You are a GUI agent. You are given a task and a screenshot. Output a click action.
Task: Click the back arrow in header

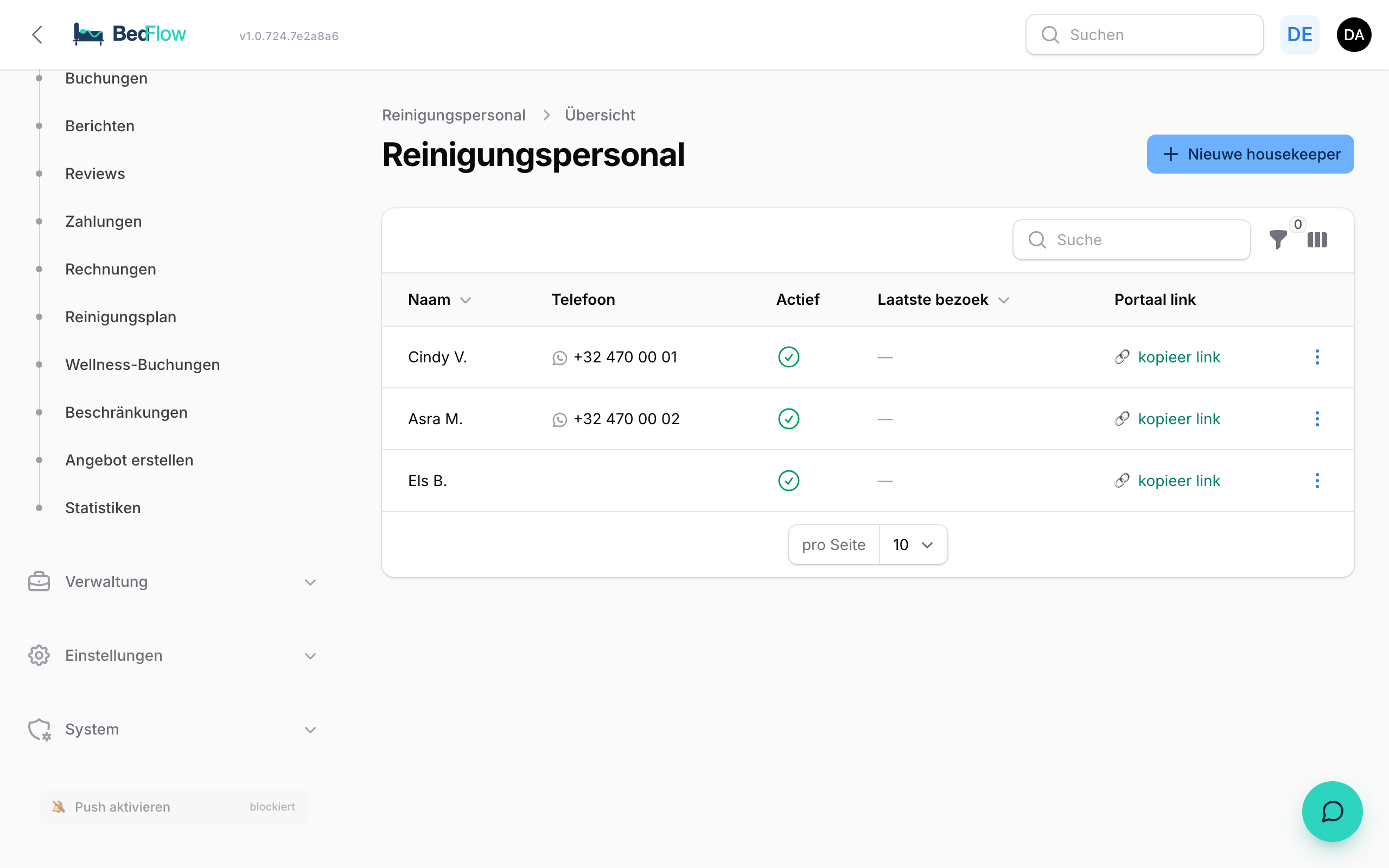[x=37, y=34]
